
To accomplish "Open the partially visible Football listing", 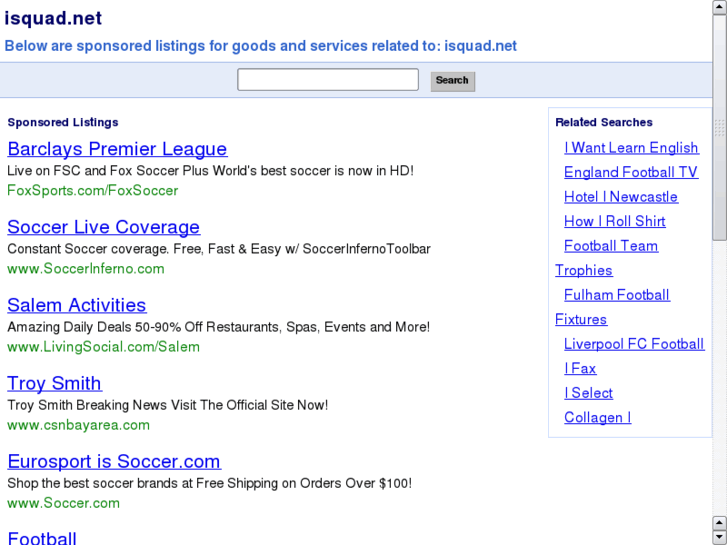I will click(42, 538).
